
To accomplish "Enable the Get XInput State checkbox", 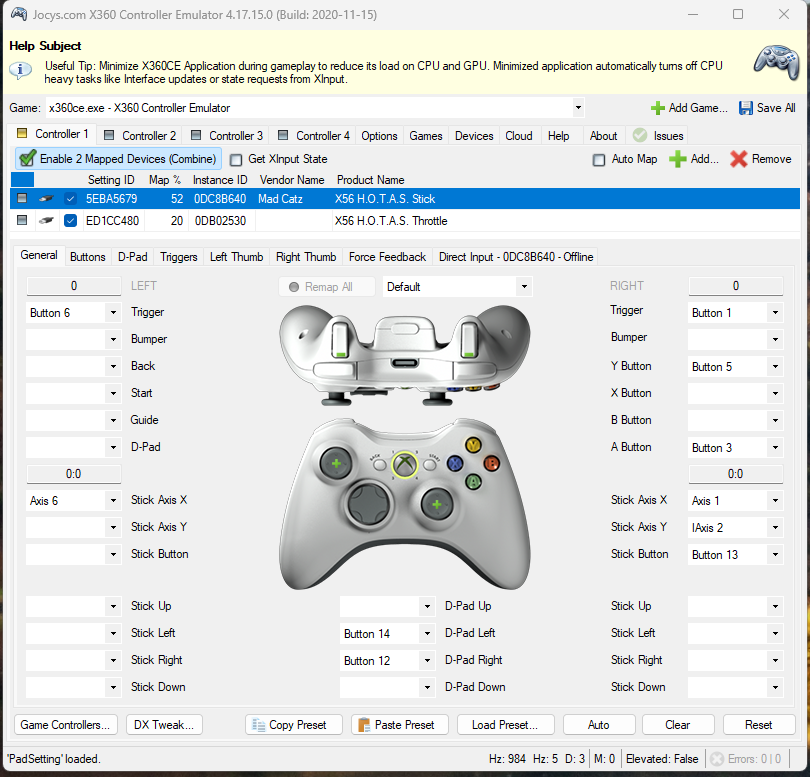I will (236, 159).
